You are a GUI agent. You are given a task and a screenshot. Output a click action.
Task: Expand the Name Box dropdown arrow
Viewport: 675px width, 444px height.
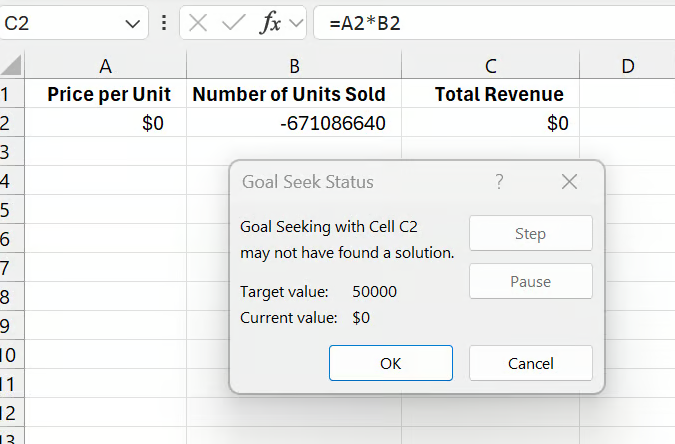[132, 23]
